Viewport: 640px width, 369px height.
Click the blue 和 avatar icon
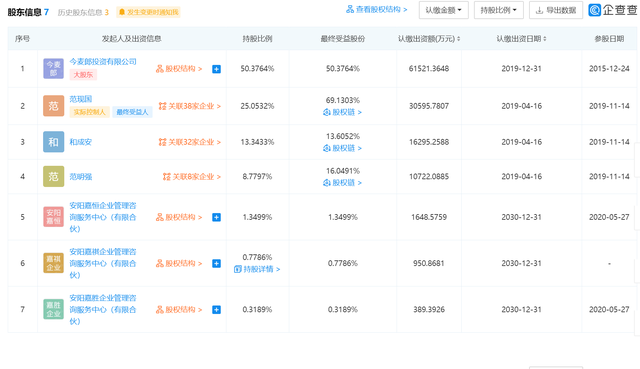53,142
